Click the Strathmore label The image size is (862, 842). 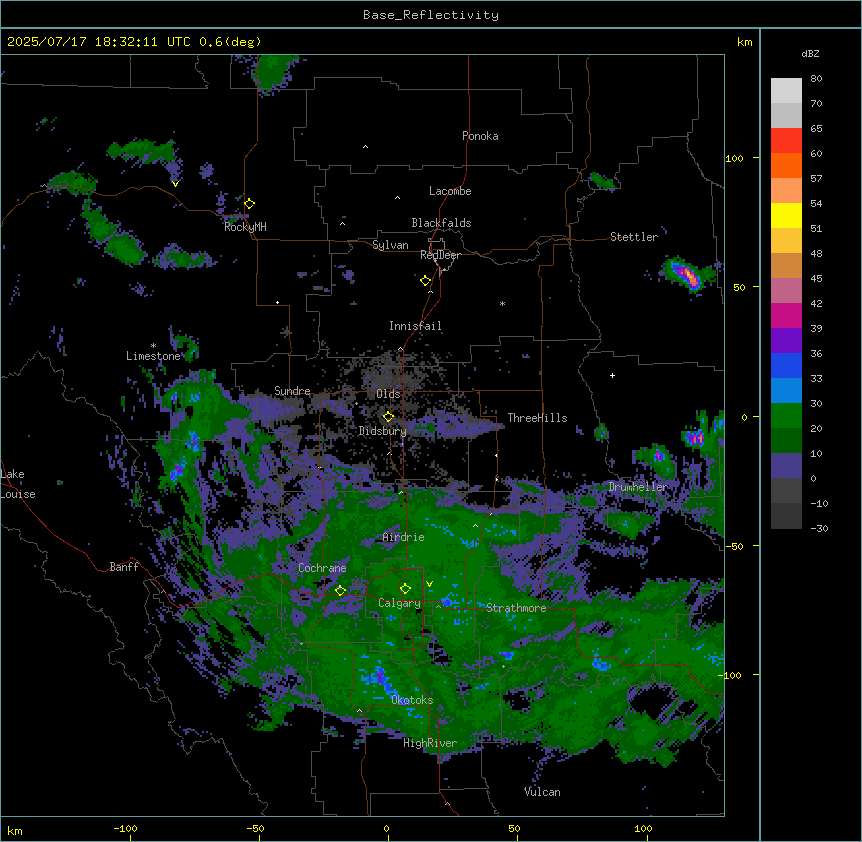point(516,608)
